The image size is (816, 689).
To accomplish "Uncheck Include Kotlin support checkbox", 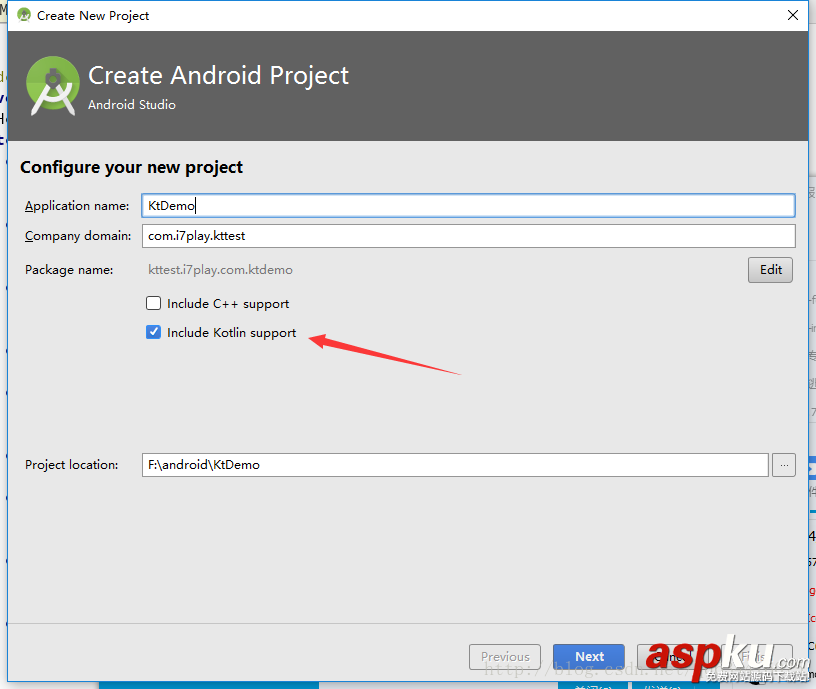I will (154, 332).
